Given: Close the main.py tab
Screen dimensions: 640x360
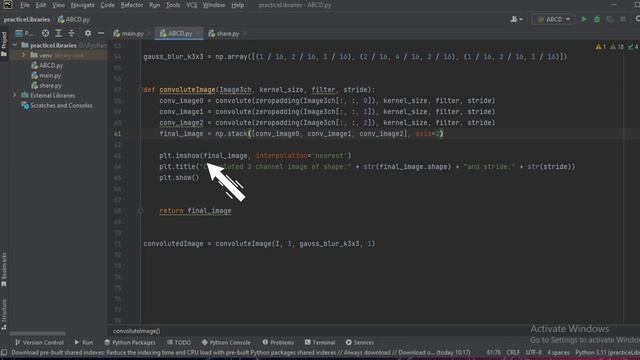Looking at the screenshot, I should point(149,33).
